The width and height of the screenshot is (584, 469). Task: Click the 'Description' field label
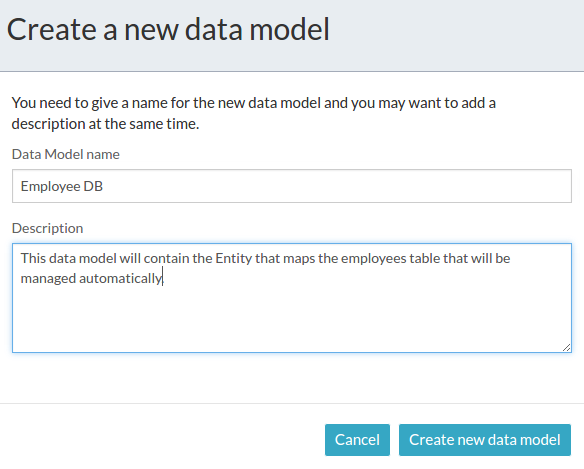[47, 228]
